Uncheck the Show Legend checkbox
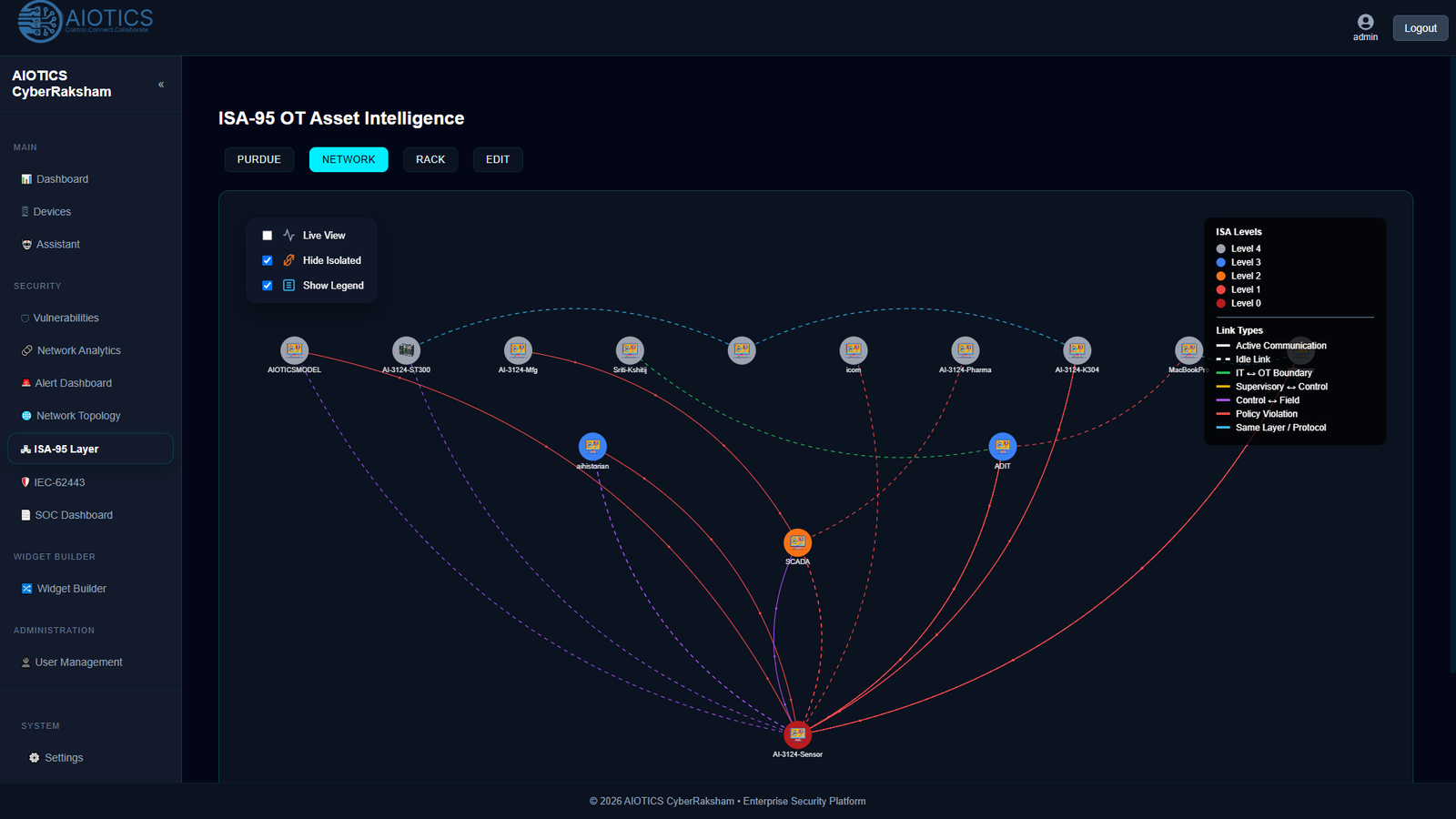This screenshot has width=1456, height=819. 268,286
